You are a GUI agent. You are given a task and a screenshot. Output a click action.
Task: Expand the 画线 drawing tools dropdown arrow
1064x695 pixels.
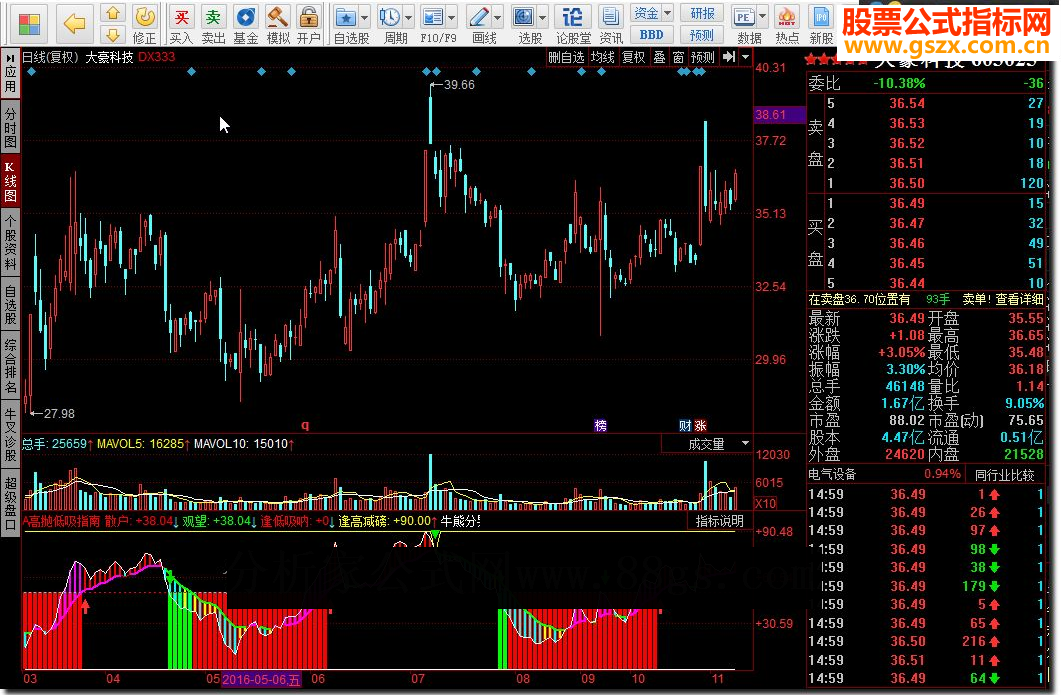pyautogui.click(x=498, y=18)
